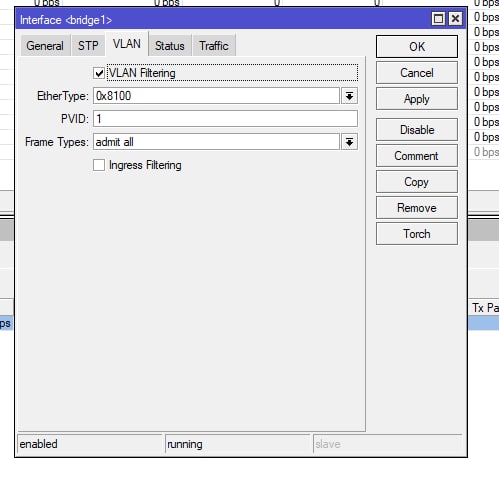Disable the bridge1 interface

click(417, 130)
